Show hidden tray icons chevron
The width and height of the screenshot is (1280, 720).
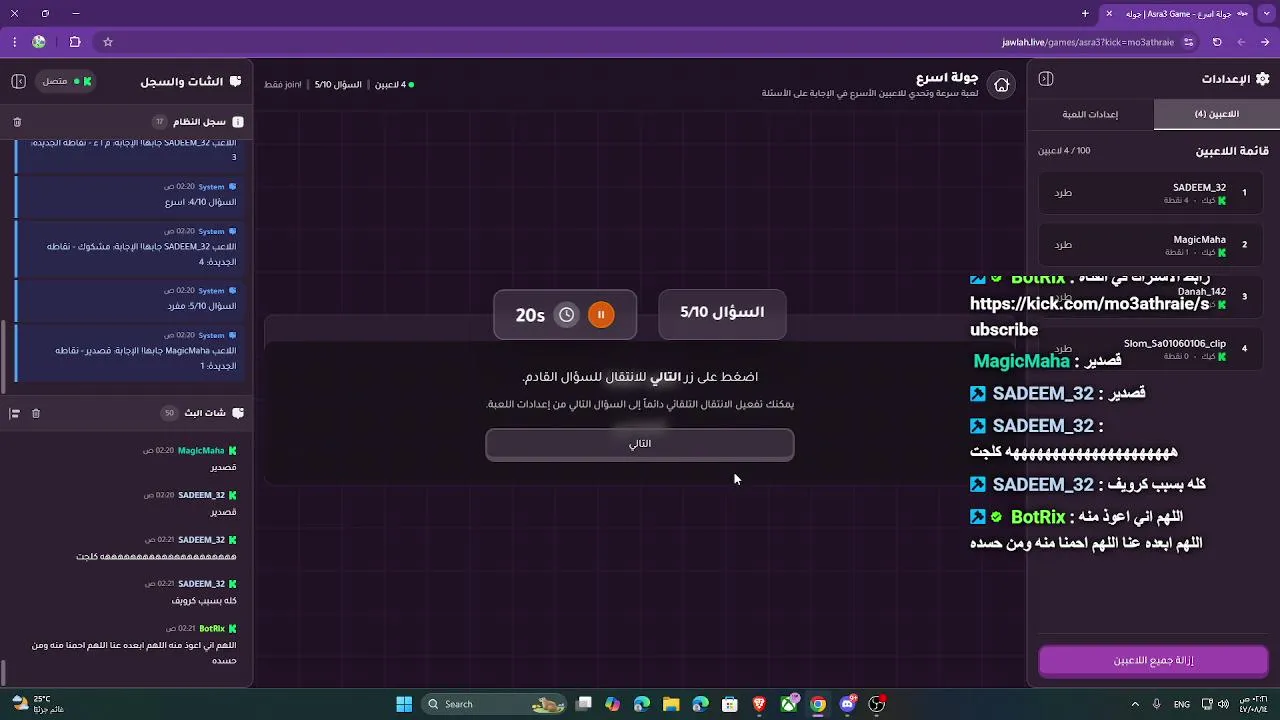point(1134,704)
